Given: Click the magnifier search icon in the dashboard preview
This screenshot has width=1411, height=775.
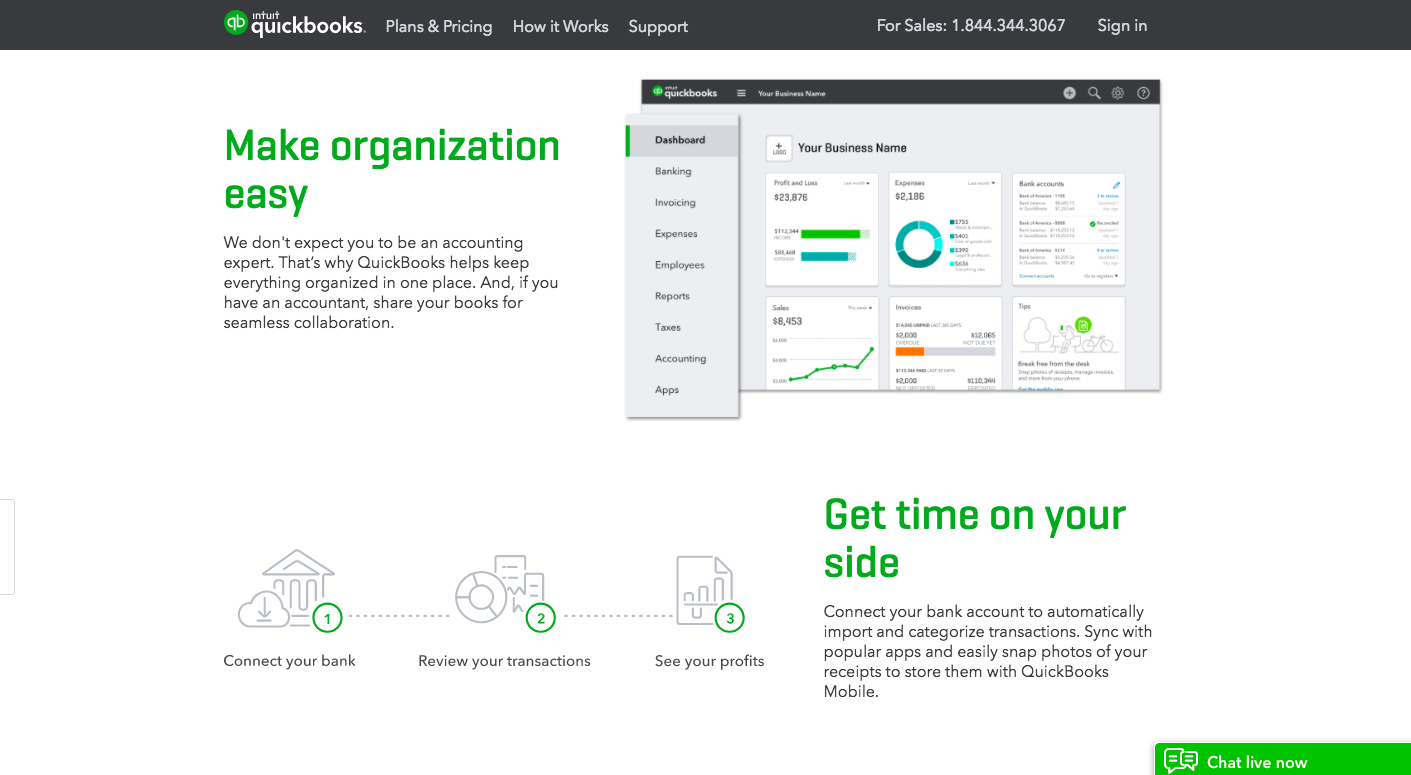Looking at the screenshot, I should (x=1094, y=93).
